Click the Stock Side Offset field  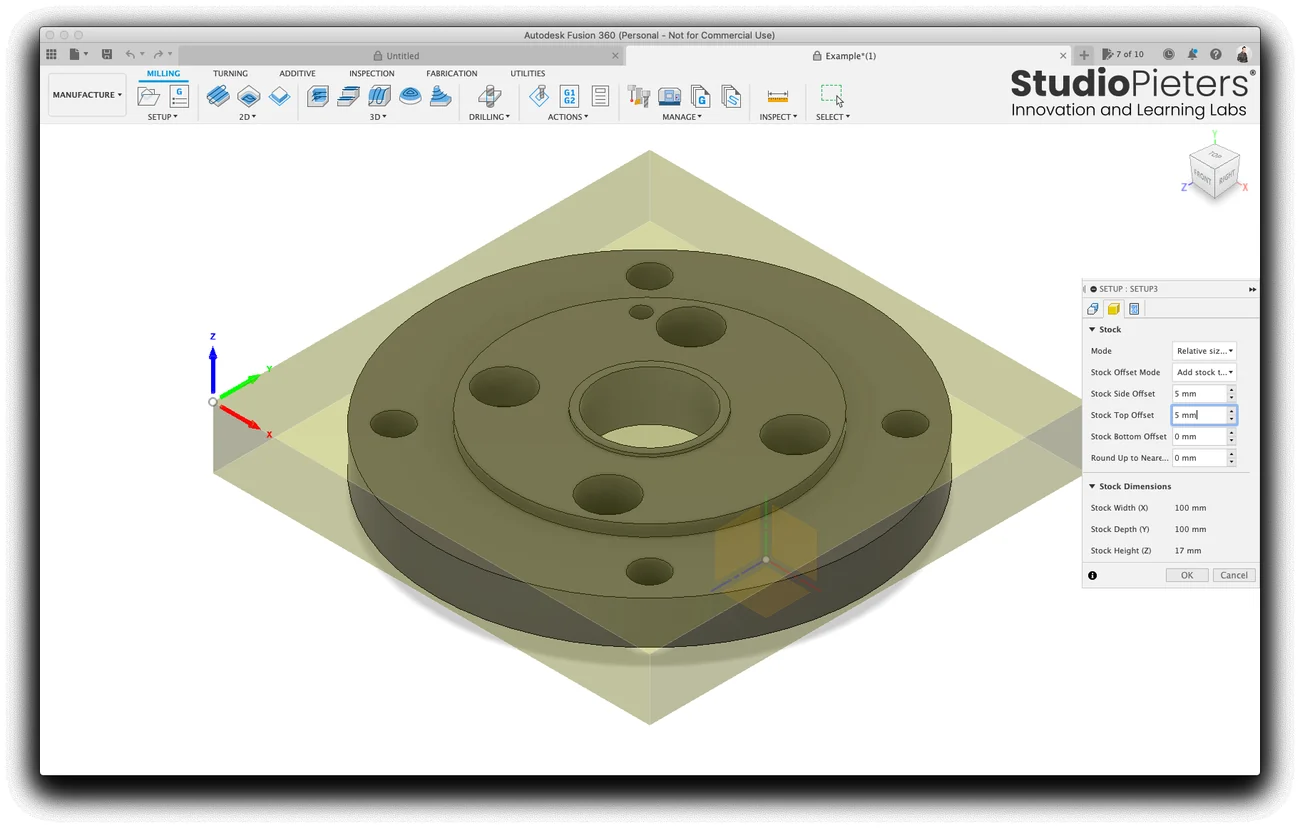(x=1199, y=394)
